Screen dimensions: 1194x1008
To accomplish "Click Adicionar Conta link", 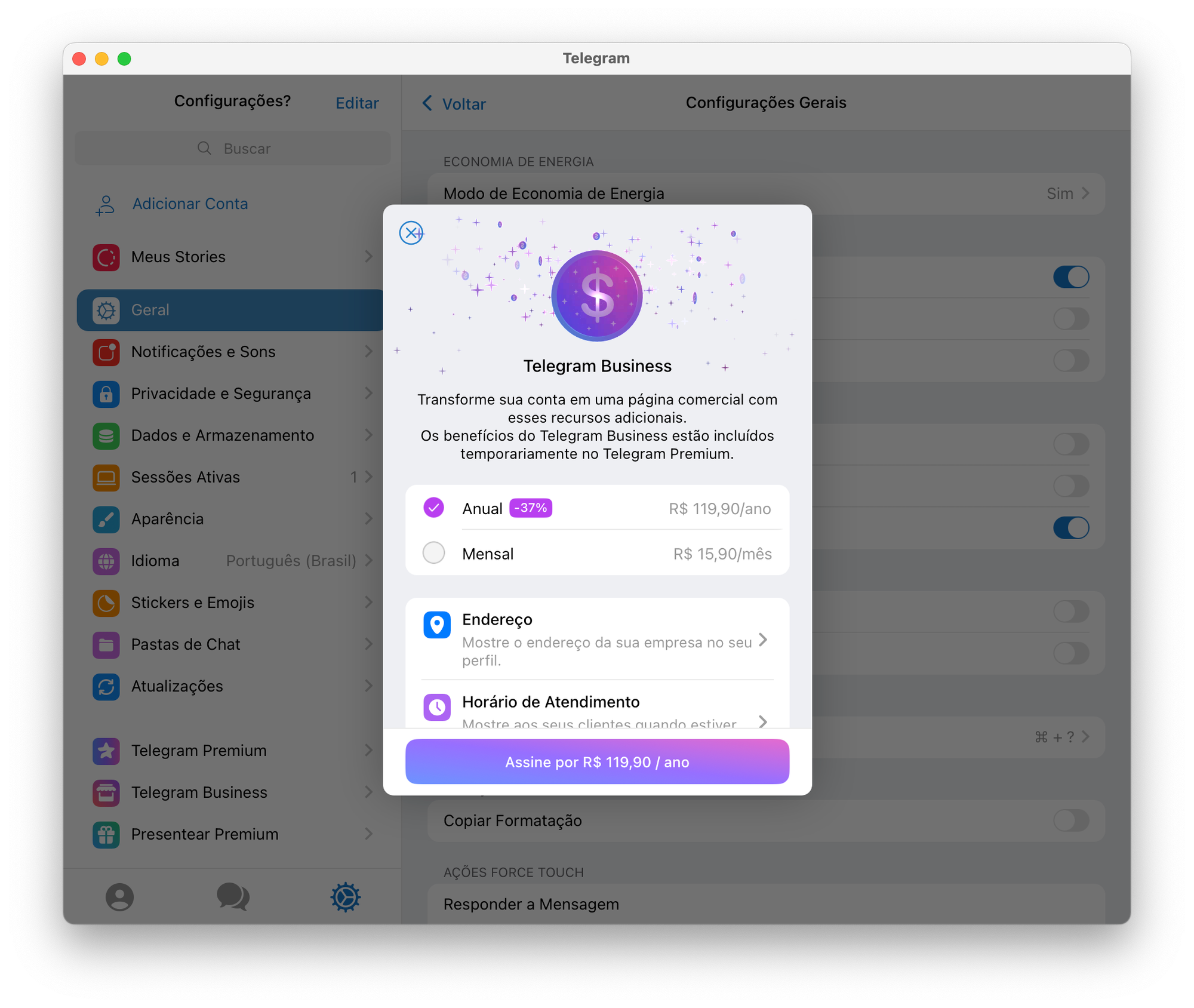I will tap(190, 204).
